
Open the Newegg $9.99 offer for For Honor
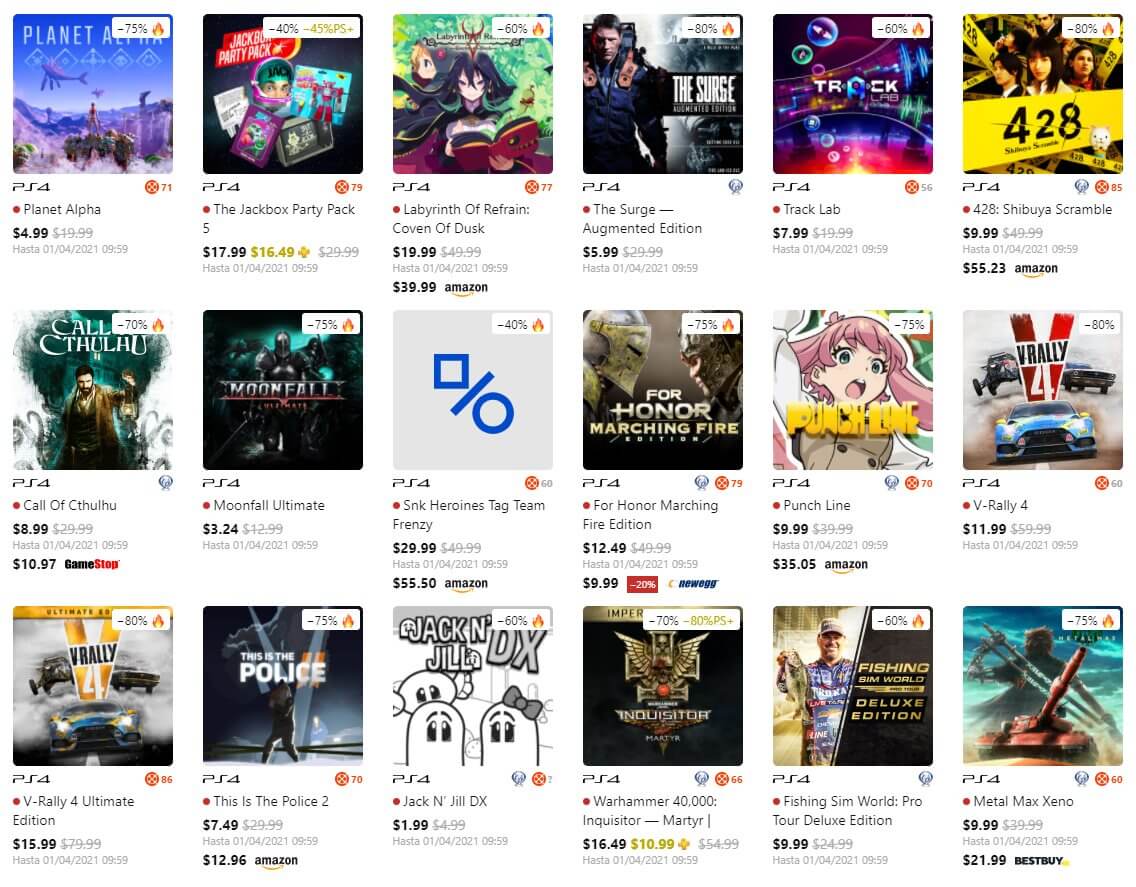(x=651, y=583)
